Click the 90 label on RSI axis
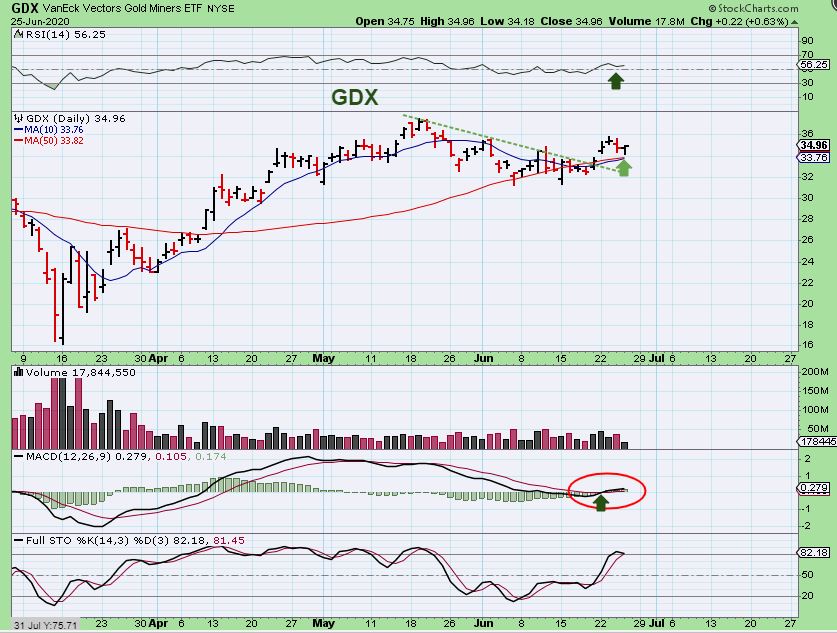Screen dimensions: 837x633 tap(808, 41)
